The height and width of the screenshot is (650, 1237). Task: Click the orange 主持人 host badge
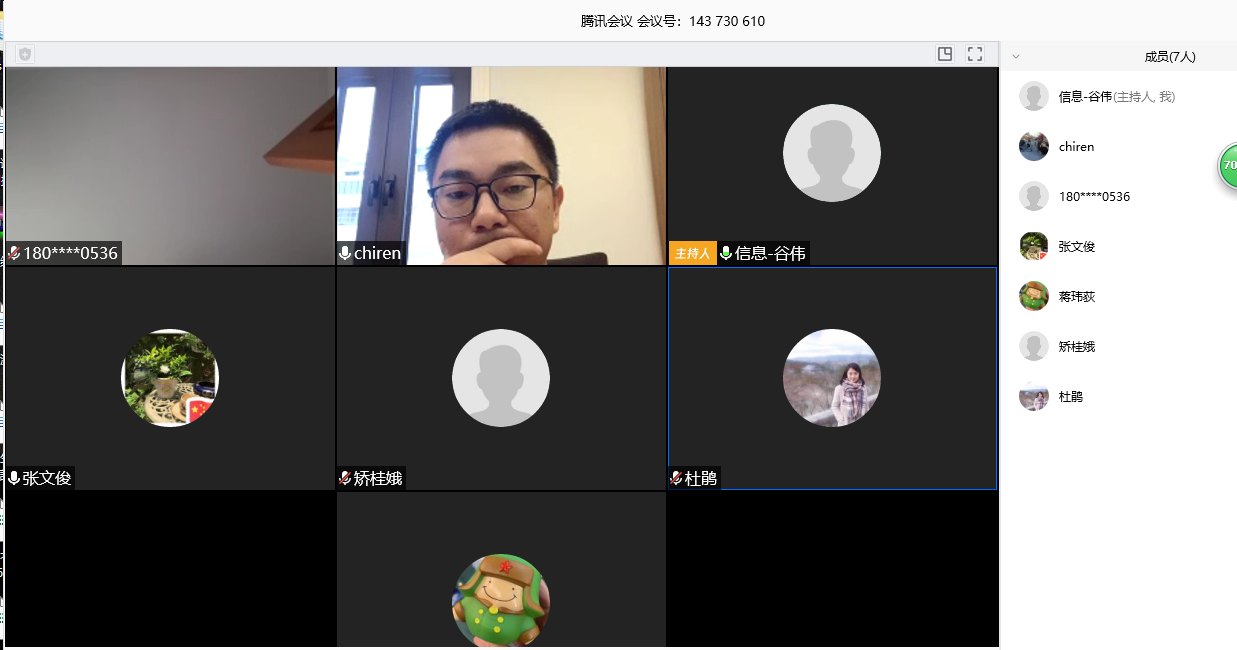[x=692, y=254]
